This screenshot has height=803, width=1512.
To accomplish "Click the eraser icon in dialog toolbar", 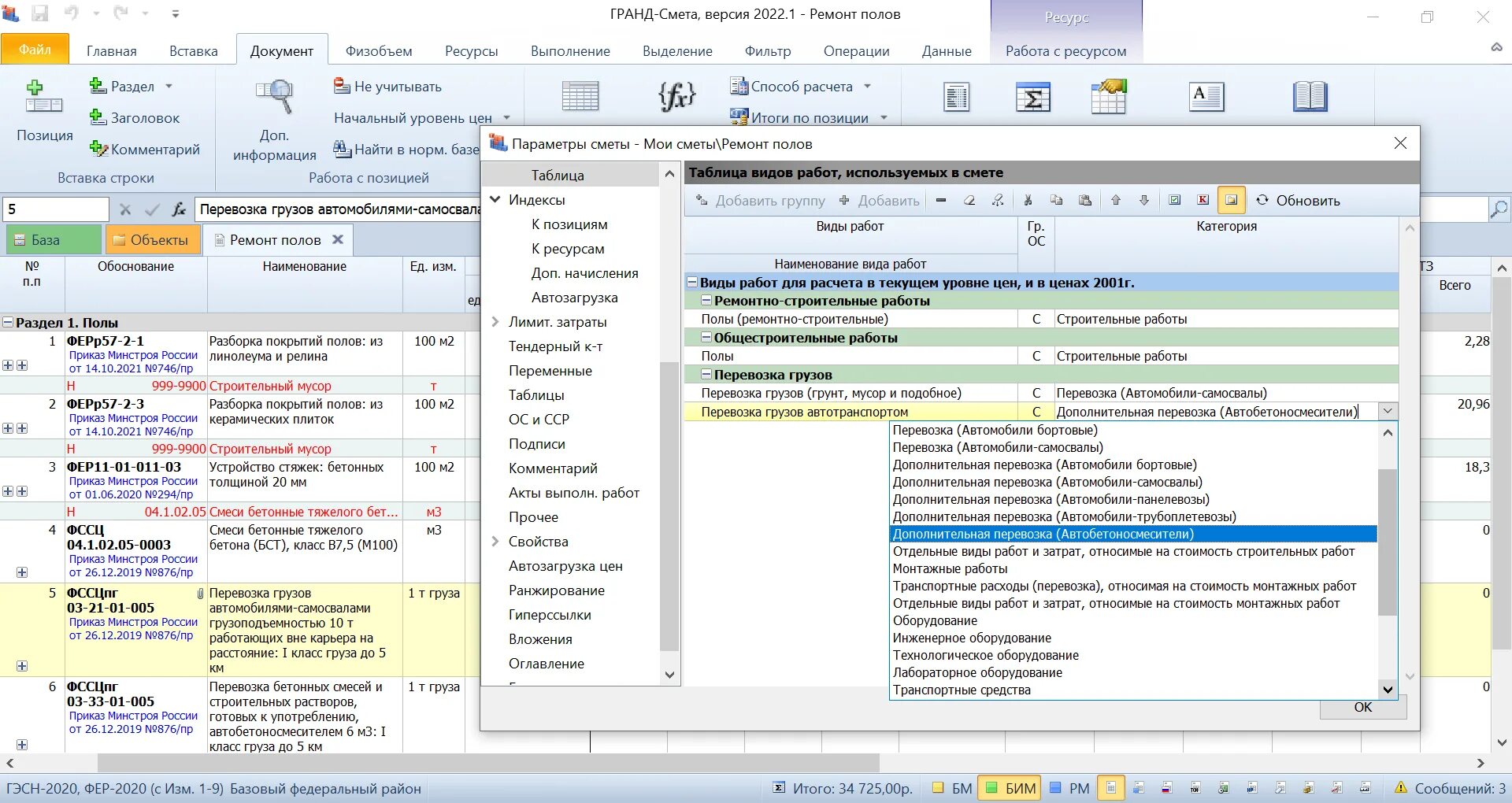I will click(969, 201).
